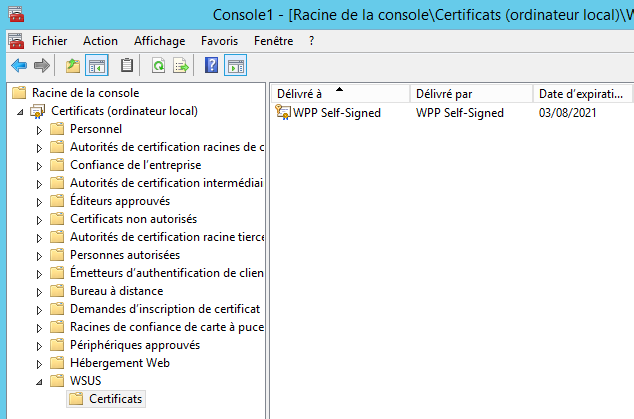Viewport: 634px width, 419px height.
Task: Open the Favoris menu
Action: coord(220,41)
